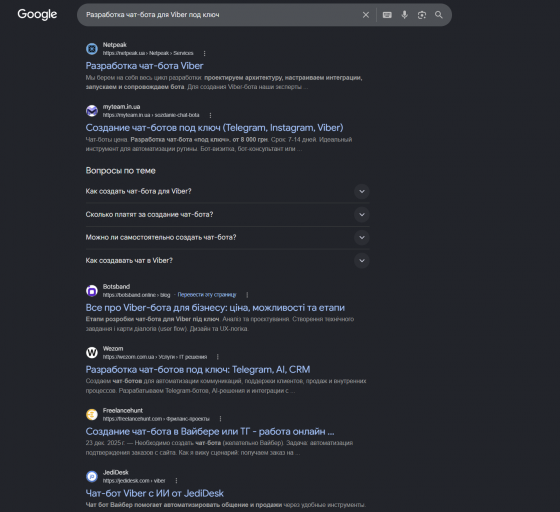Expand 'Как создать чат-бота для Viber?' chevron
560x512 pixels.
(362, 191)
